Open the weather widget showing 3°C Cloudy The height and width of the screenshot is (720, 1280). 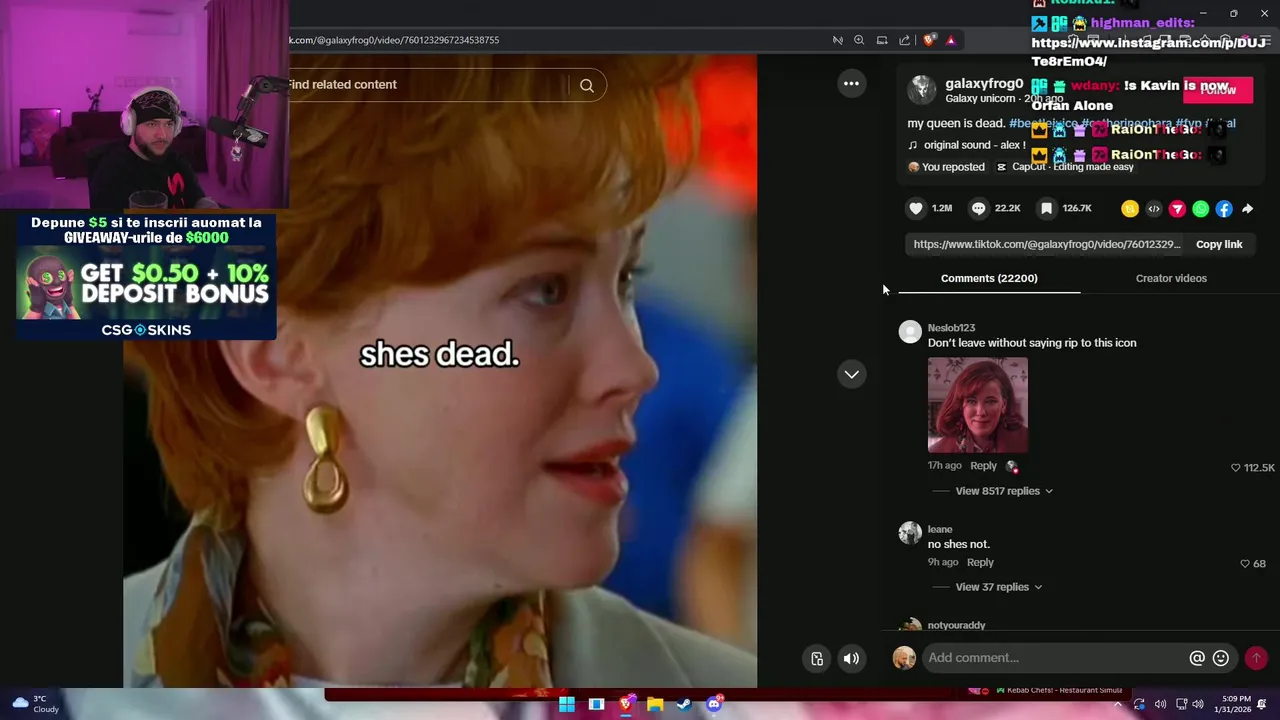pyautogui.click(x=35, y=704)
